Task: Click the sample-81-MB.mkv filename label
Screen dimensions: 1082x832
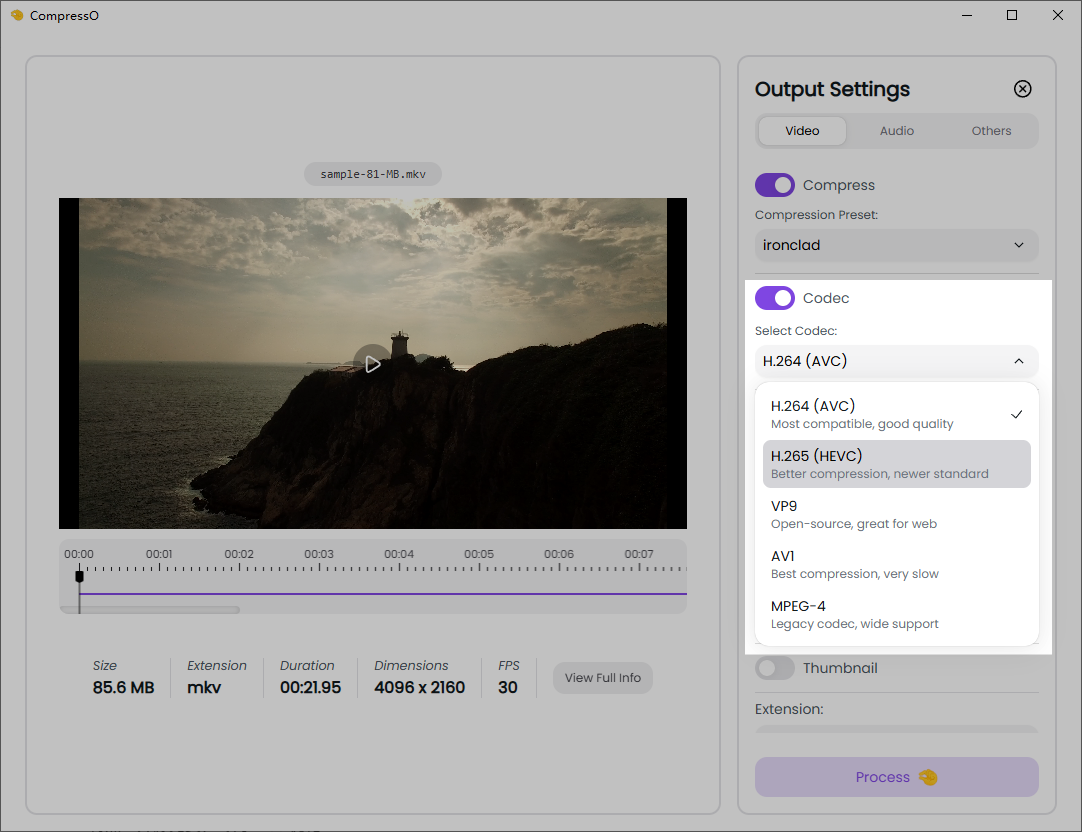Action: 373,174
